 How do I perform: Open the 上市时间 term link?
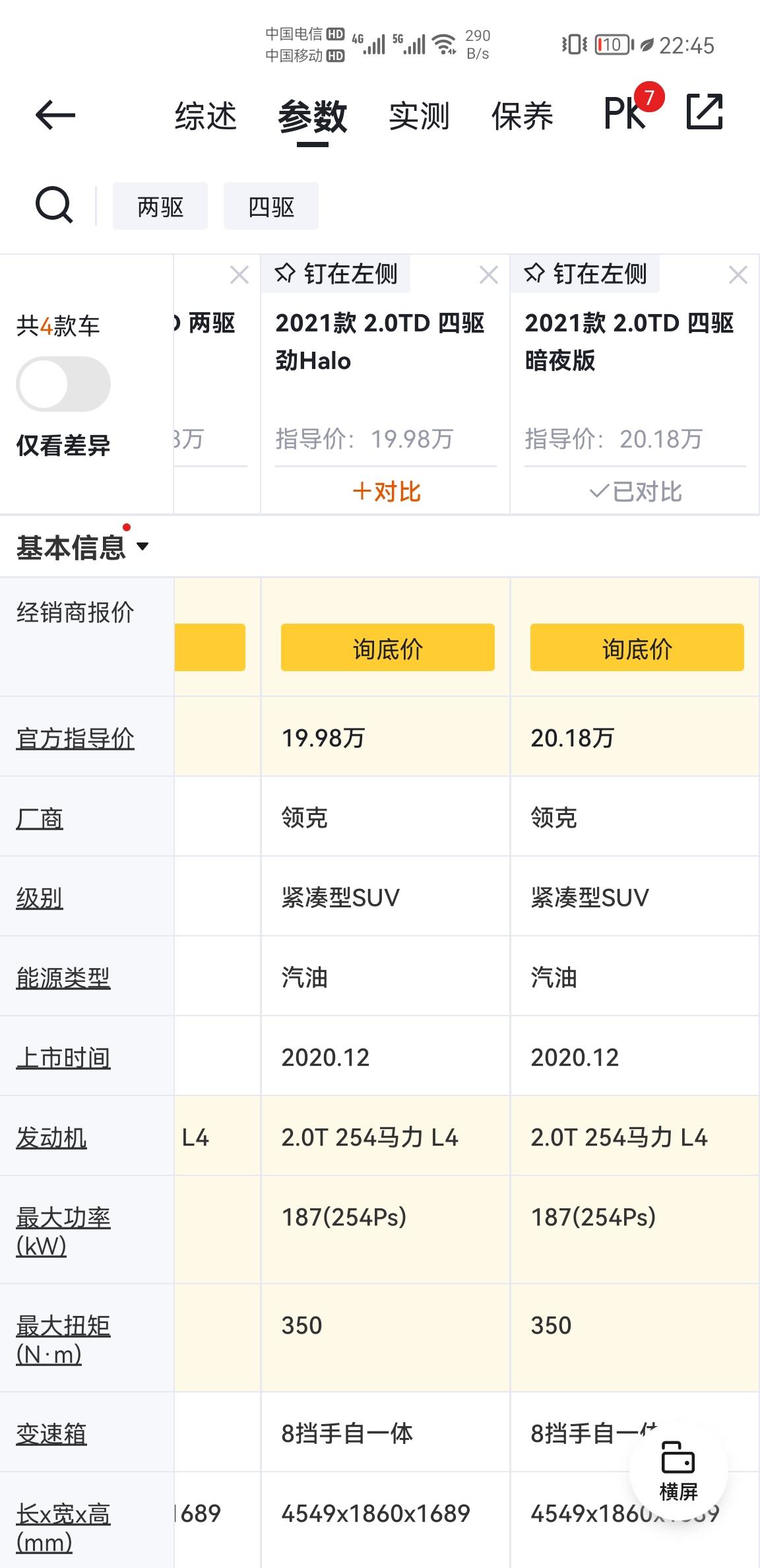63,1058
